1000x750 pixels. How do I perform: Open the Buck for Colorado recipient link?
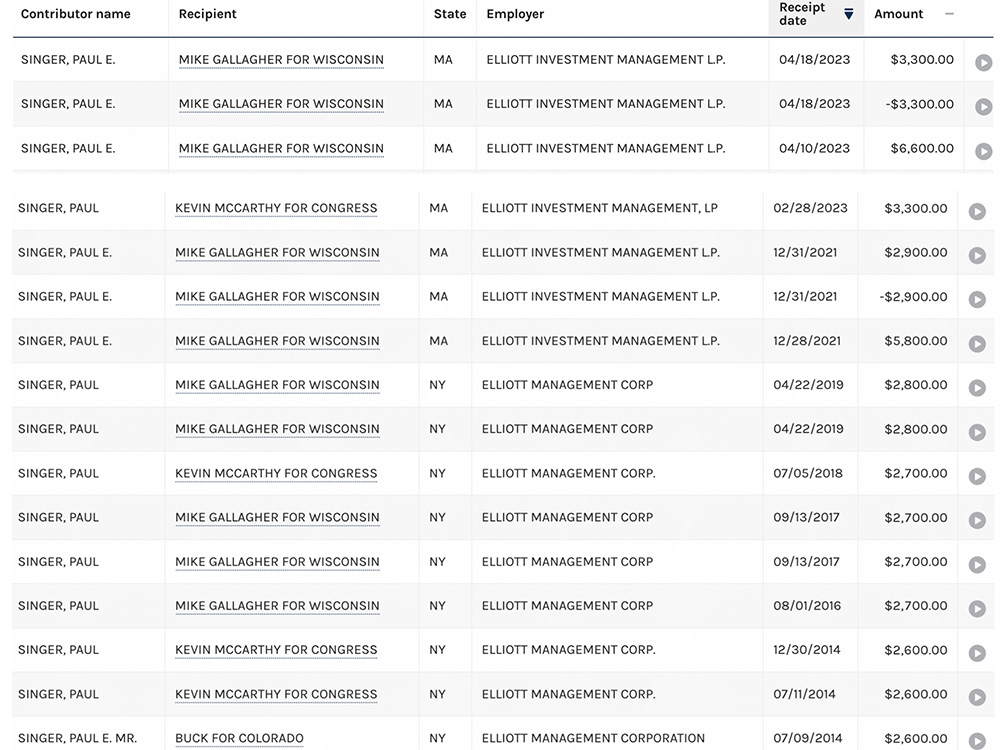pyautogui.click(x=239, y=738)
